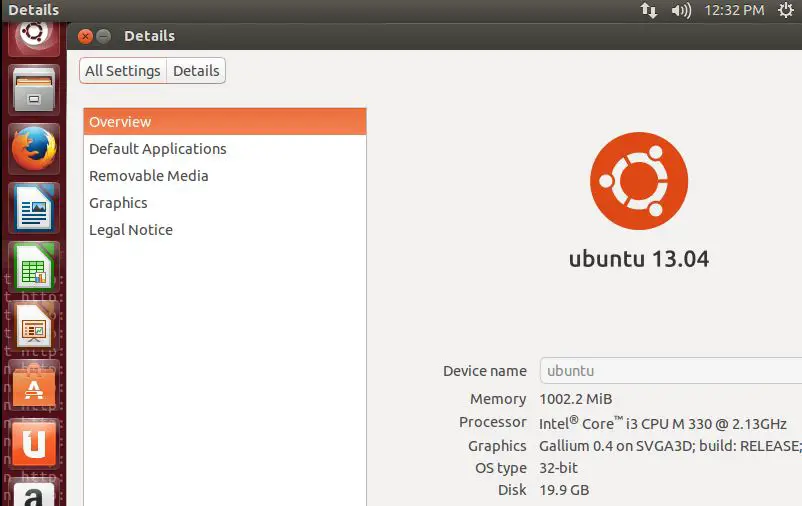Click the Details title in window titlebar

pos(149,36)
